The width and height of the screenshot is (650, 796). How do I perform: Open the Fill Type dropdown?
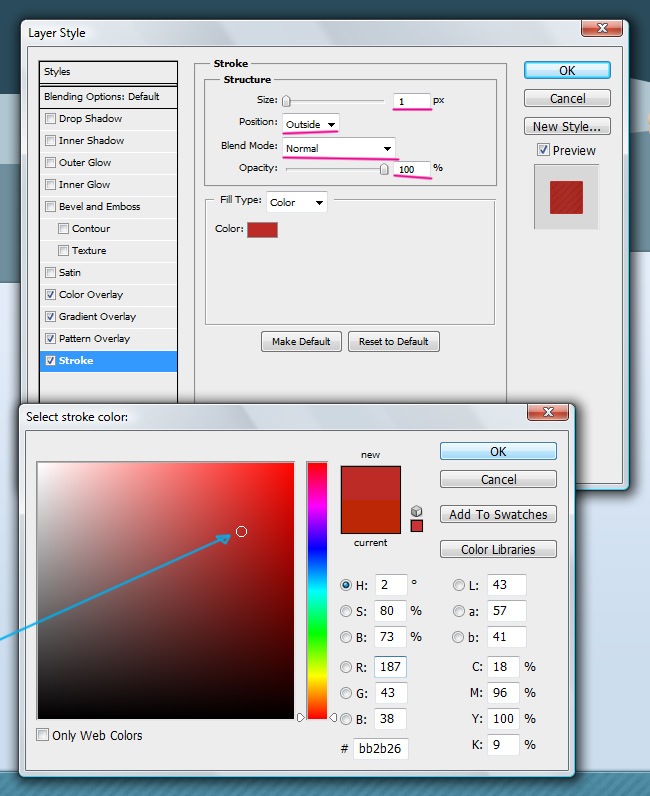297,202
